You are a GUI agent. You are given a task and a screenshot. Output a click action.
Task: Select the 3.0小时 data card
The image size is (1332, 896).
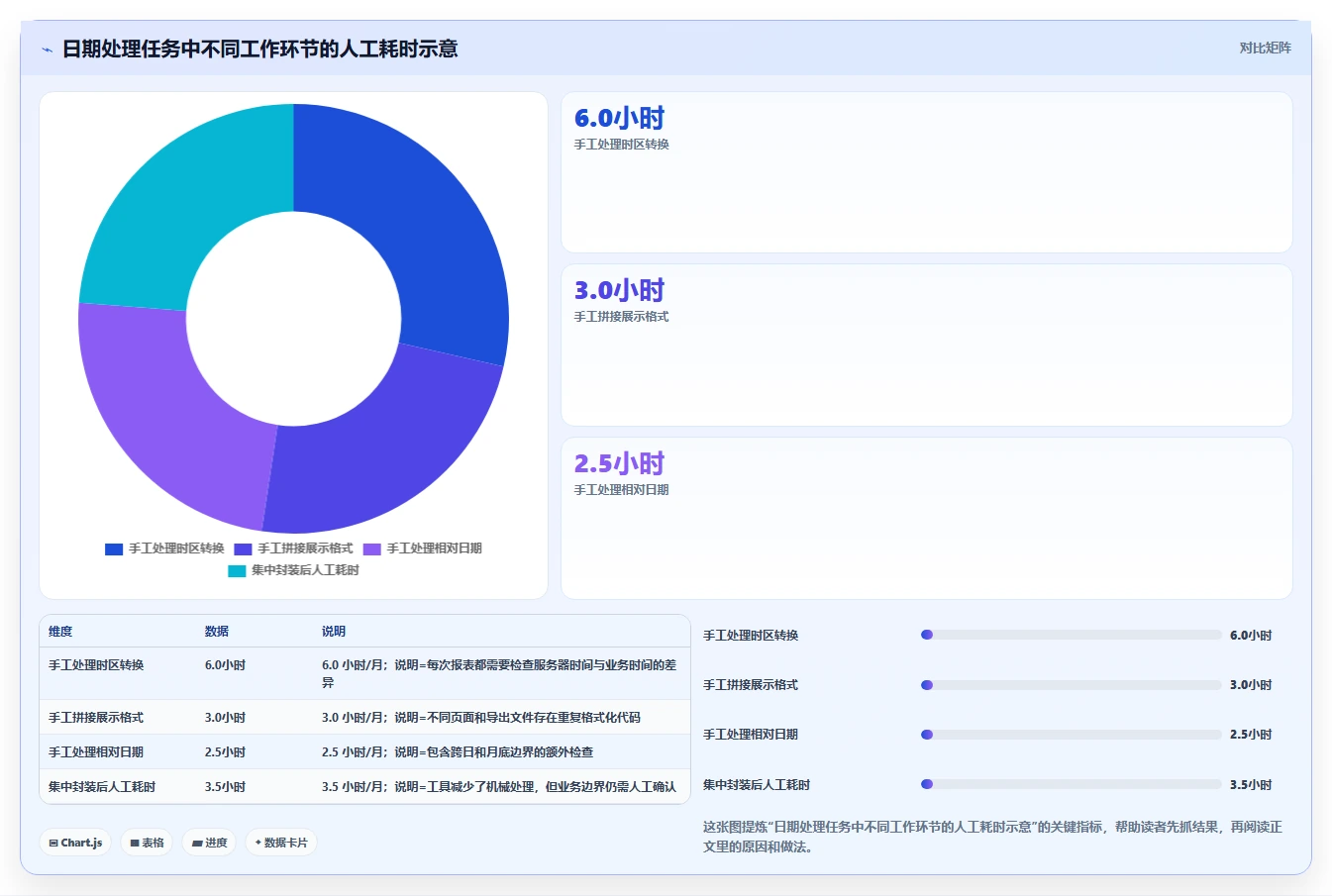pyautogui.click(x=926, y=345)
